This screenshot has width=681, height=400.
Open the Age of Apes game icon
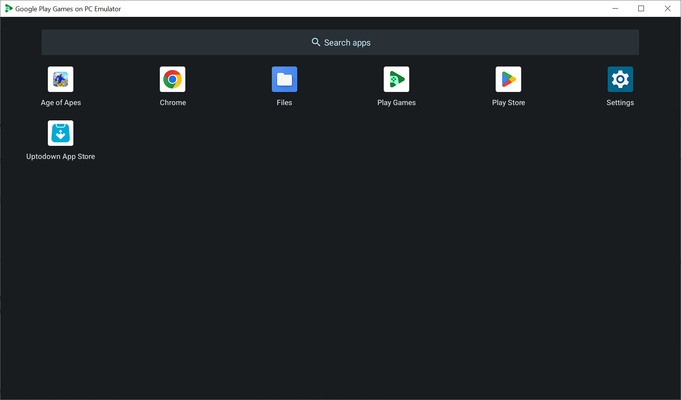click(x=60, y=79)
